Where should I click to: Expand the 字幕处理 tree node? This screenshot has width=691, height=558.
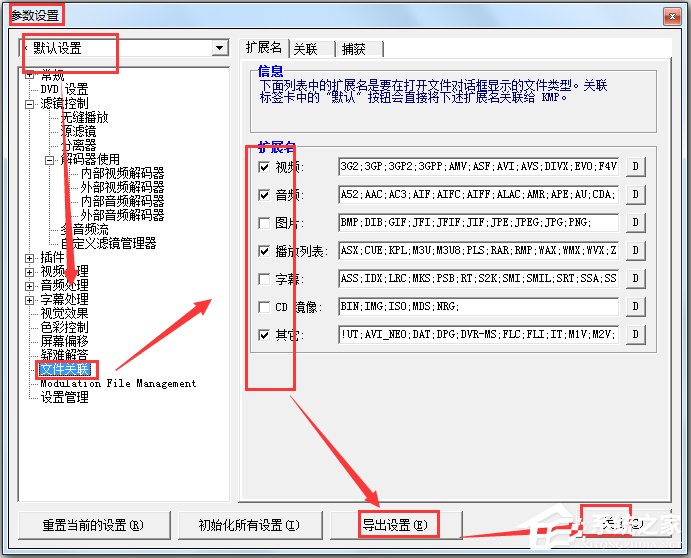tap(30, 300)
